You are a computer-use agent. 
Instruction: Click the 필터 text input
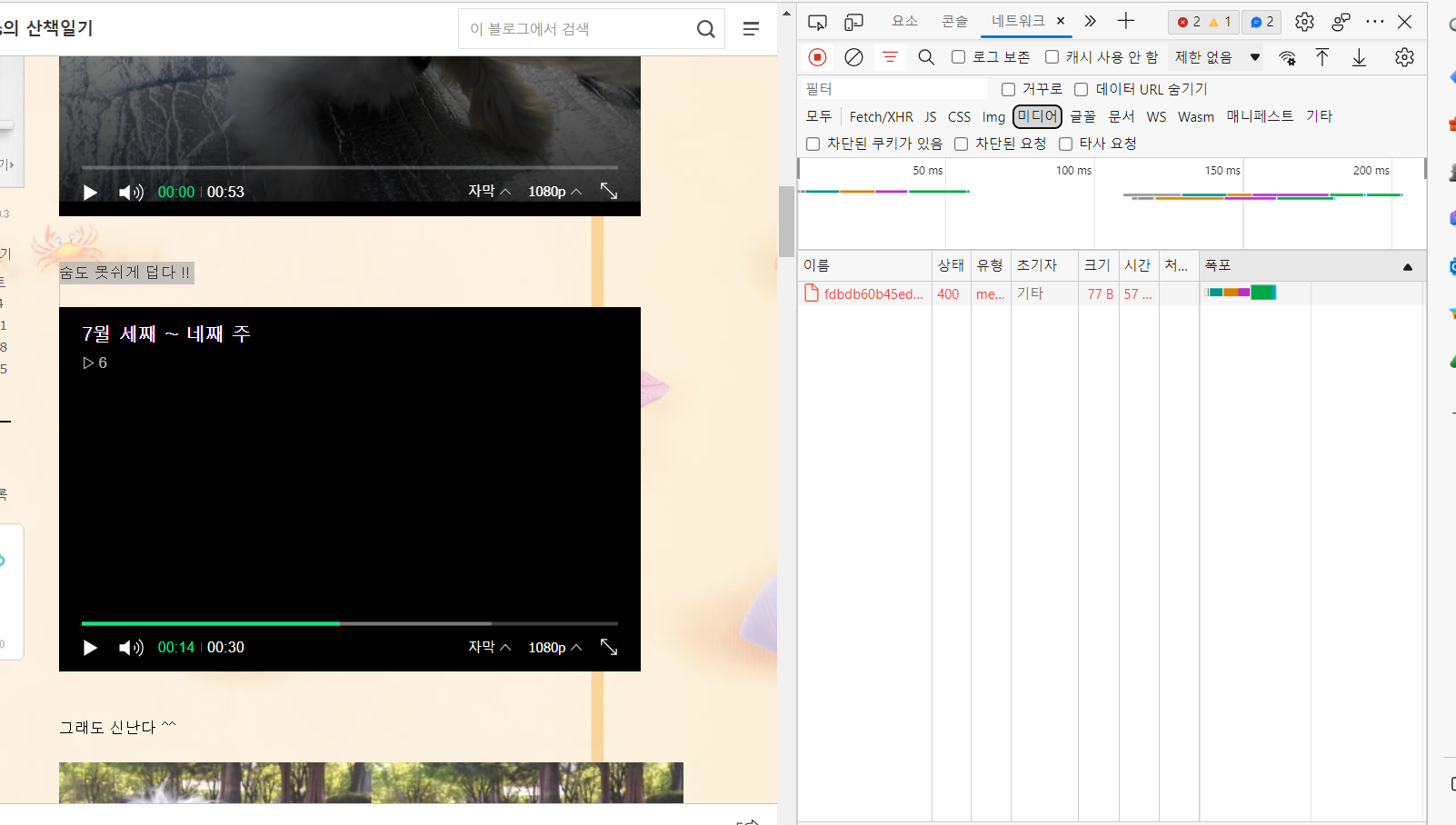895,89
